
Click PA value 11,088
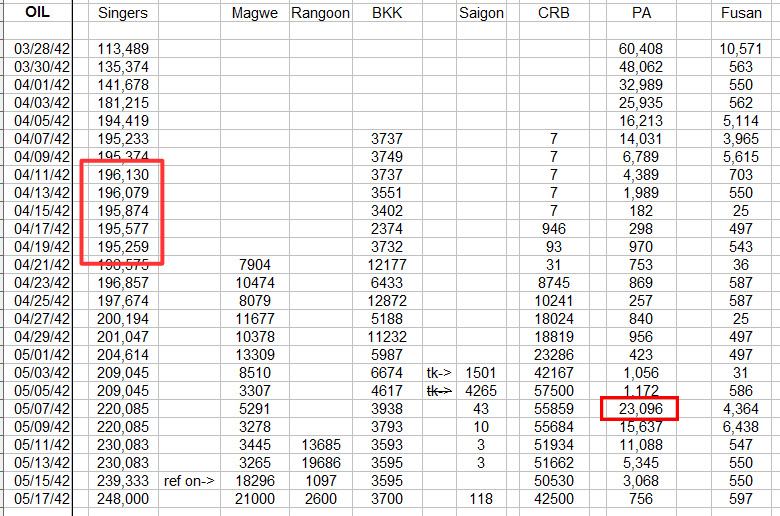(x=641, y=445)
